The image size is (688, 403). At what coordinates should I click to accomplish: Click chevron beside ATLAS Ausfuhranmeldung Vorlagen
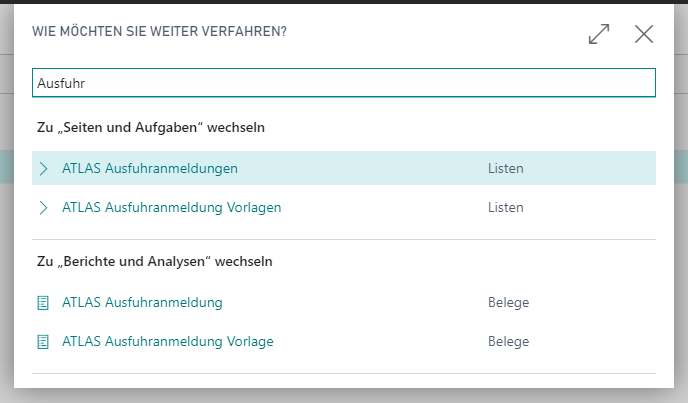click(x=43, y=207)
